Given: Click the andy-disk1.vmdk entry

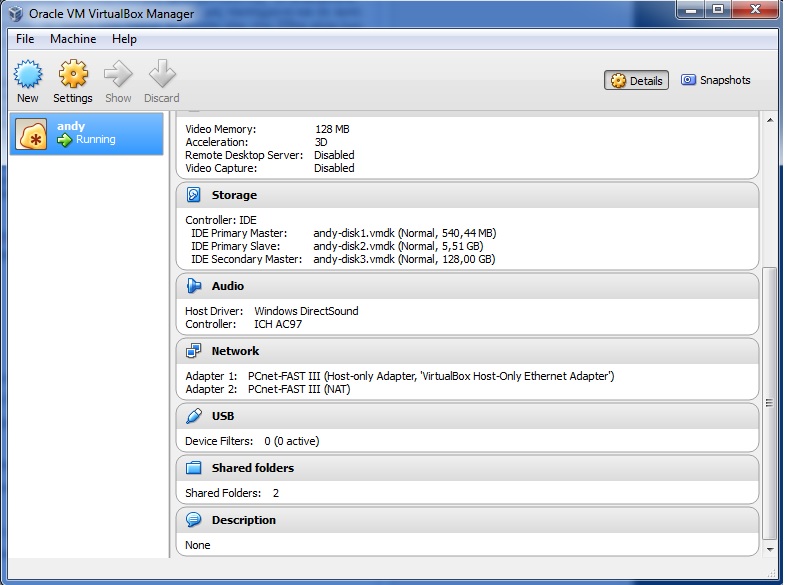Looking at the screenshot, I should tap(405, 233).
